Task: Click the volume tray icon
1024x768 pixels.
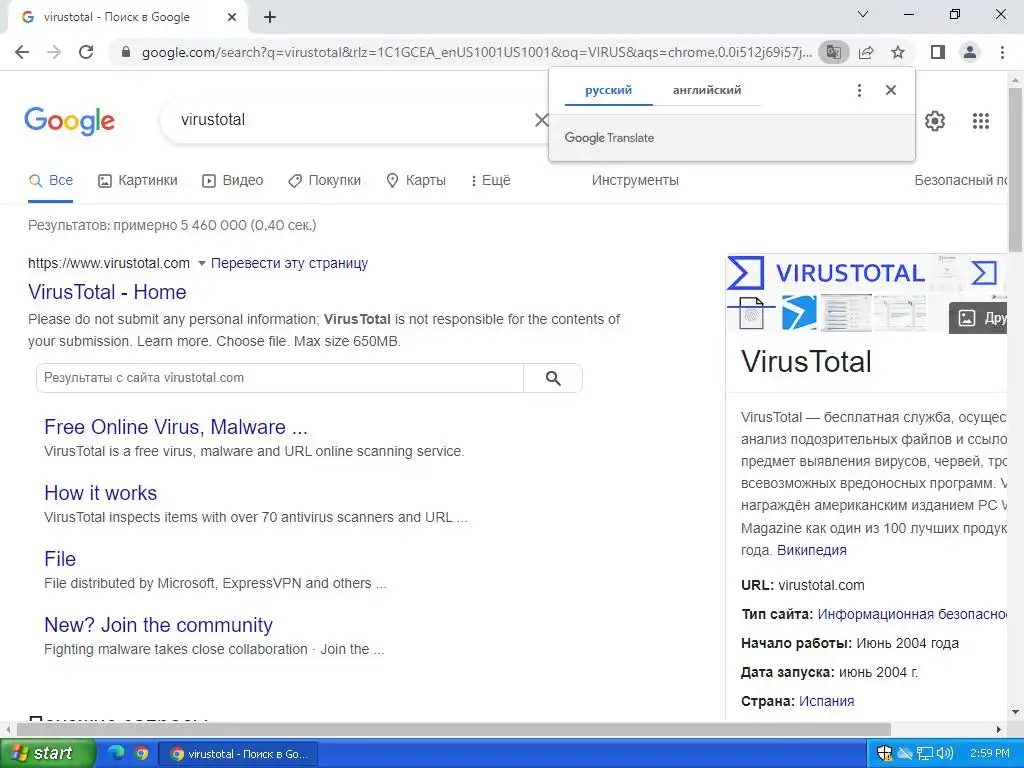Action: pos(944,754)
